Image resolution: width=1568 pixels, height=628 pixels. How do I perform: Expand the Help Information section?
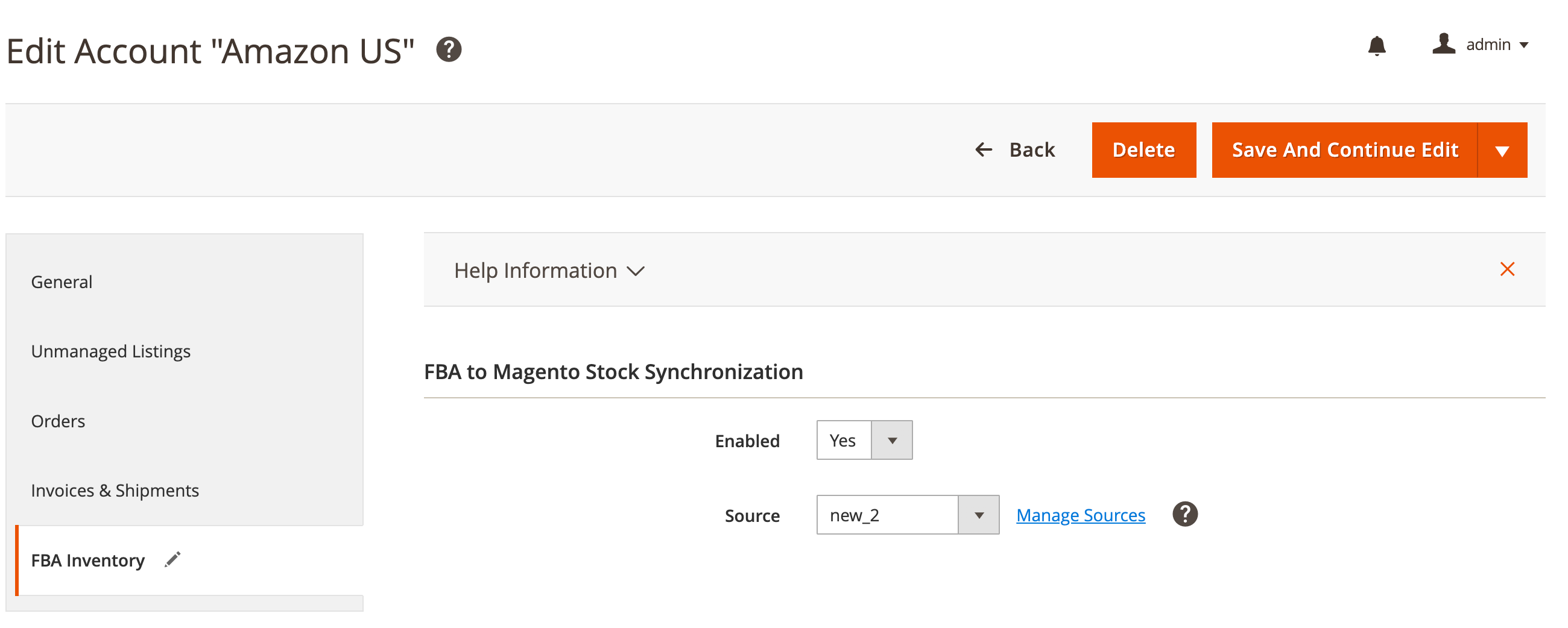pos(548,271)
